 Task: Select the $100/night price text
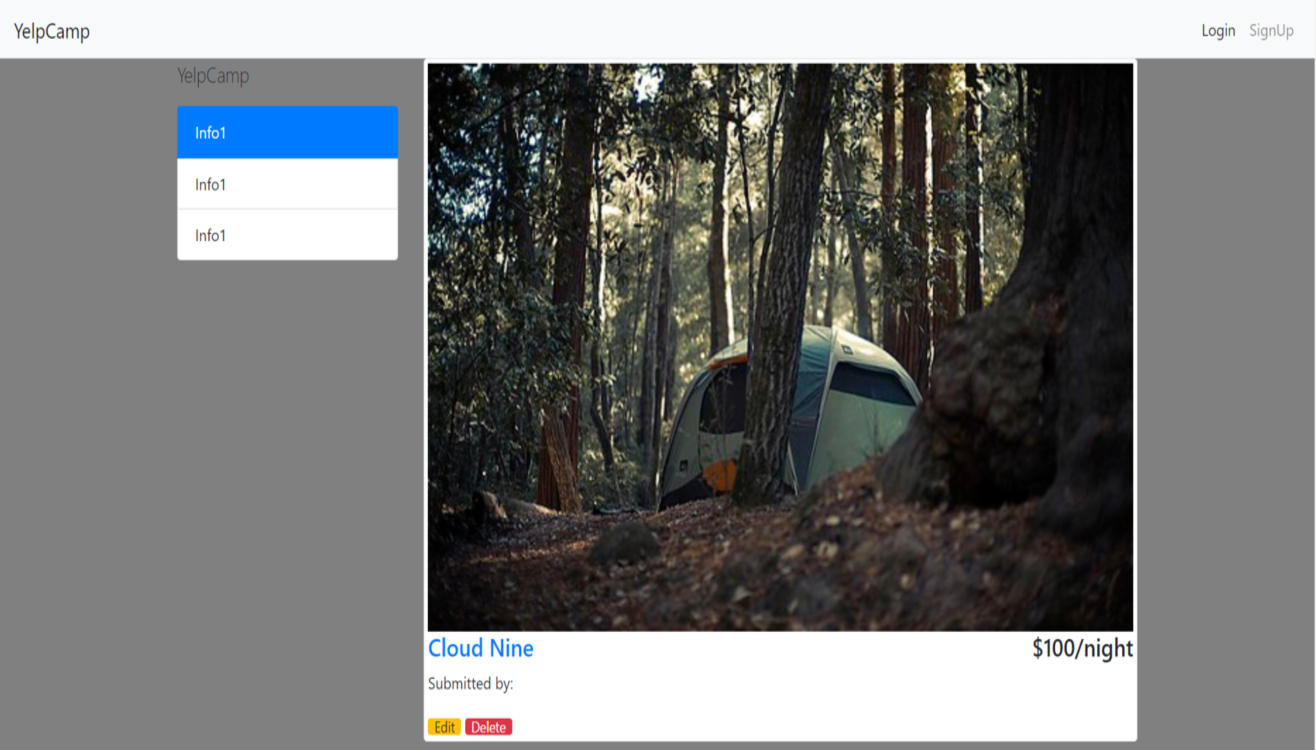(x=1082, y=649)
